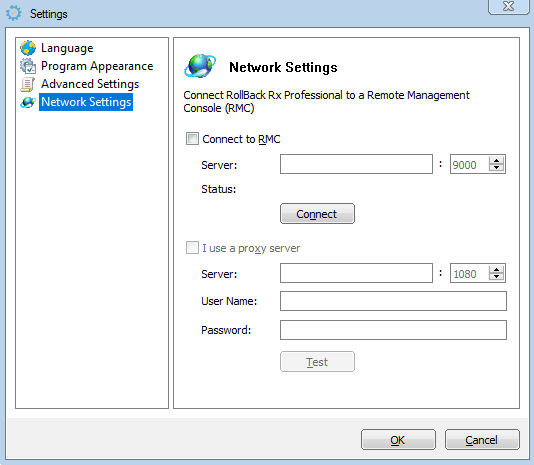Decrease RMC port 9000 with down arrow
Screen dimensions: 534x465
(496, 168)
